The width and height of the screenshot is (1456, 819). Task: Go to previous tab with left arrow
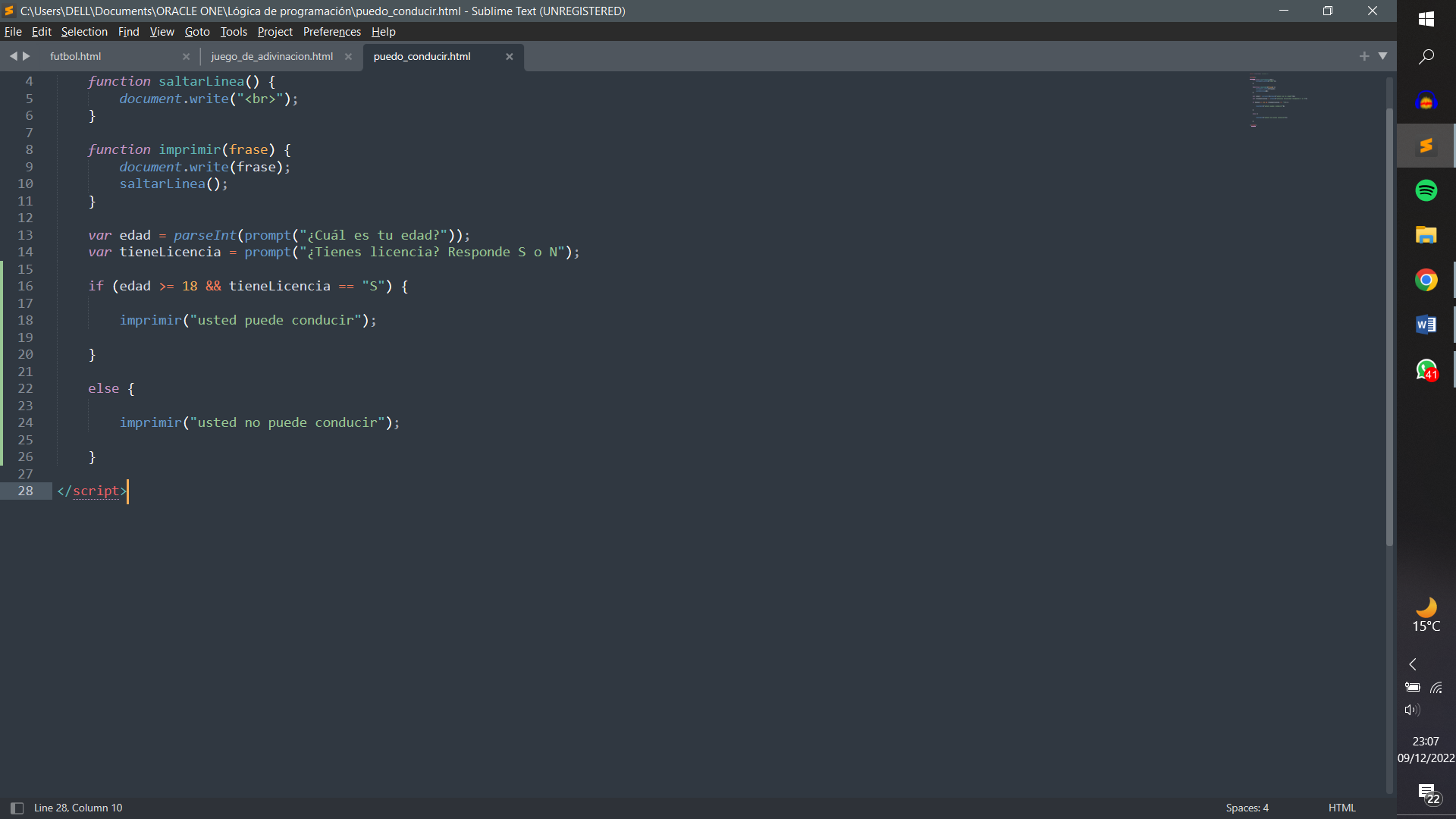(x=13, y=56)
